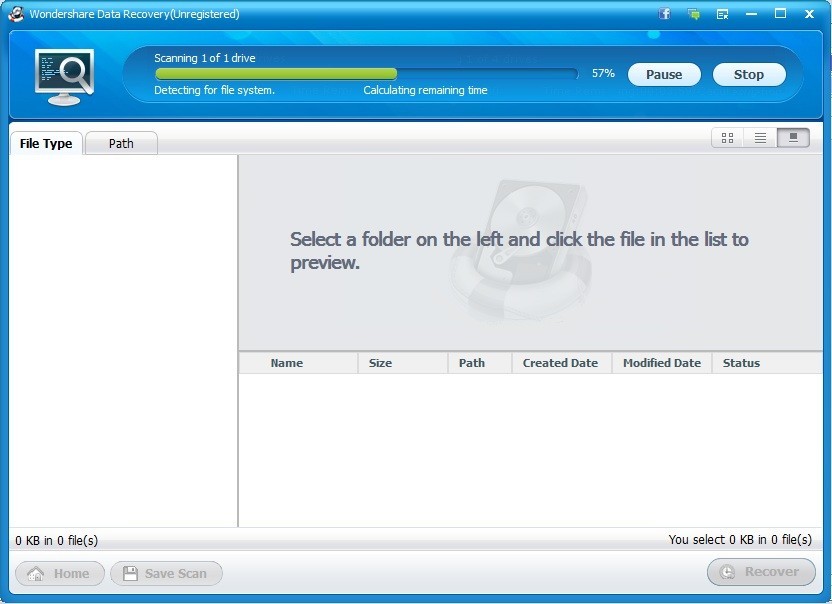832x604 pixels.
Task: Switch to thumbnail grid view
Action: 727,138
